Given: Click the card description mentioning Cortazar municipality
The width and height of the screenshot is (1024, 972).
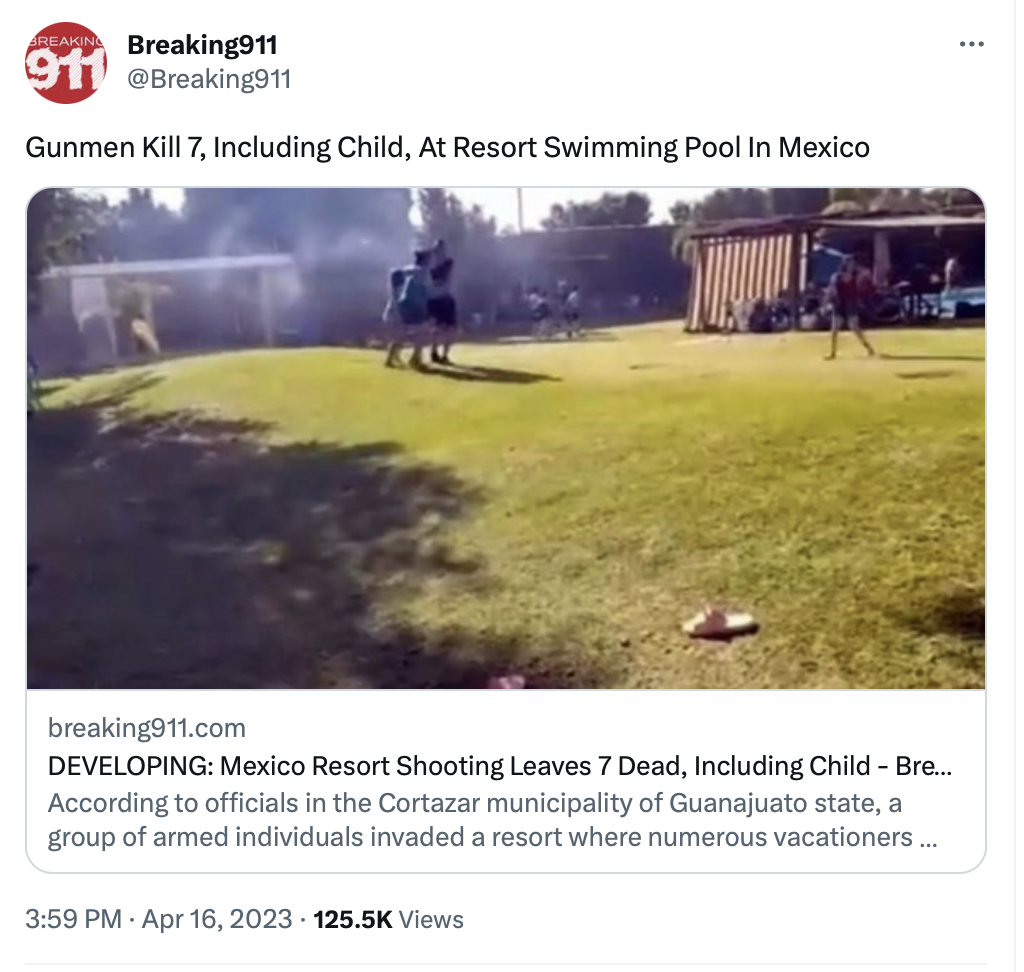Looking at the screenshot, I should (492, 820).
